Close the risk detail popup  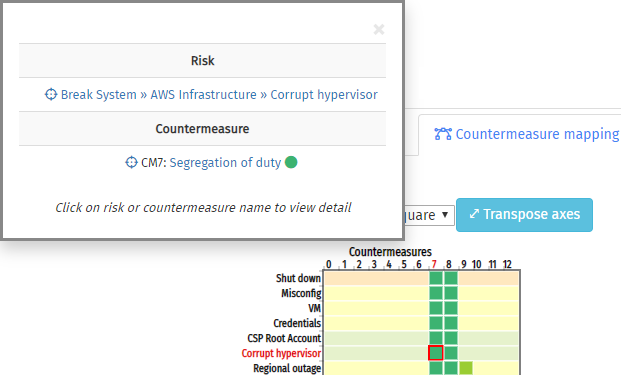pos(379,29)
